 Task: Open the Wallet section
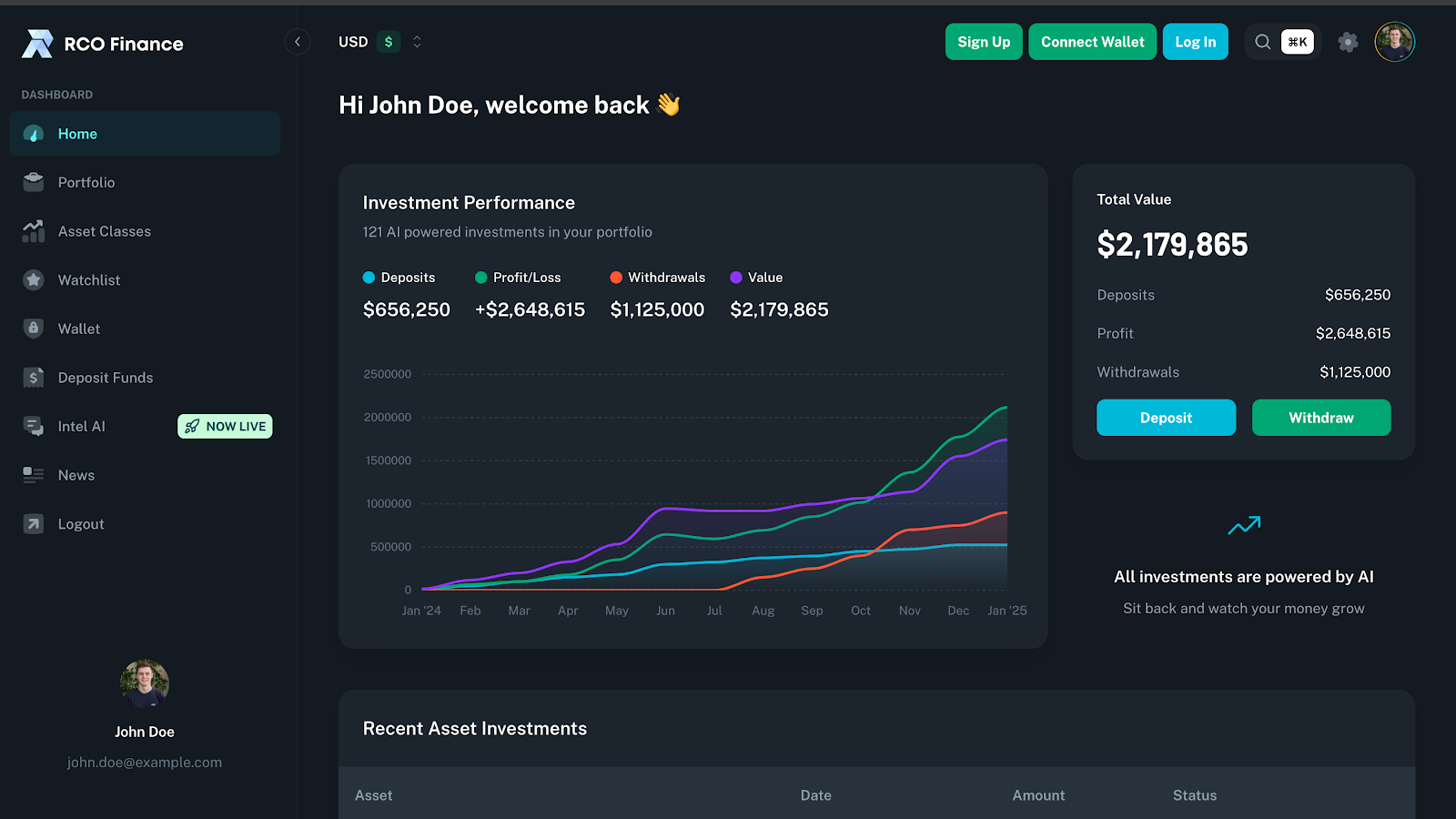[145, 329]
